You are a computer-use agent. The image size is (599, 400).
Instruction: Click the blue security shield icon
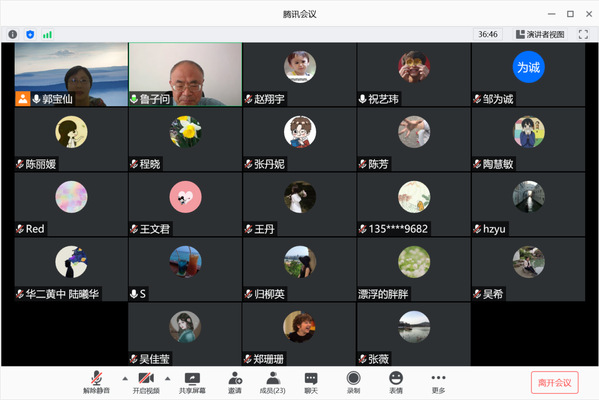(30, 34)
